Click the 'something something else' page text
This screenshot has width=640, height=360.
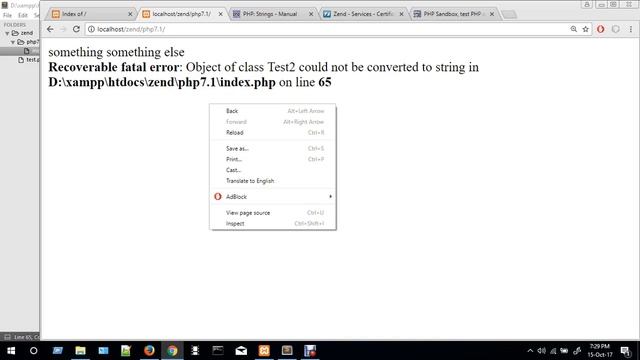(x=116, y=52)
